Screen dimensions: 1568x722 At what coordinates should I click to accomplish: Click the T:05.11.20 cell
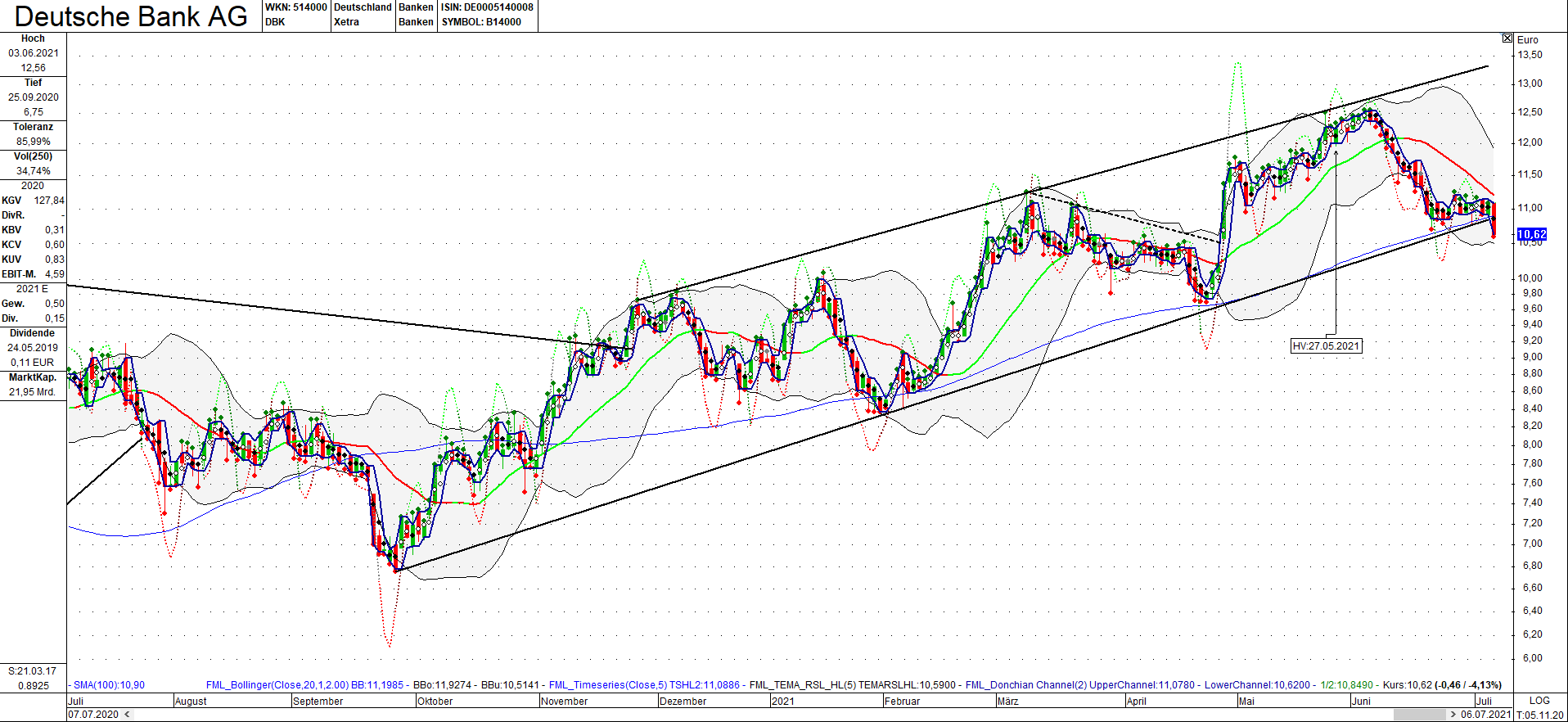pyautogui.click(x=1540, y=715)
